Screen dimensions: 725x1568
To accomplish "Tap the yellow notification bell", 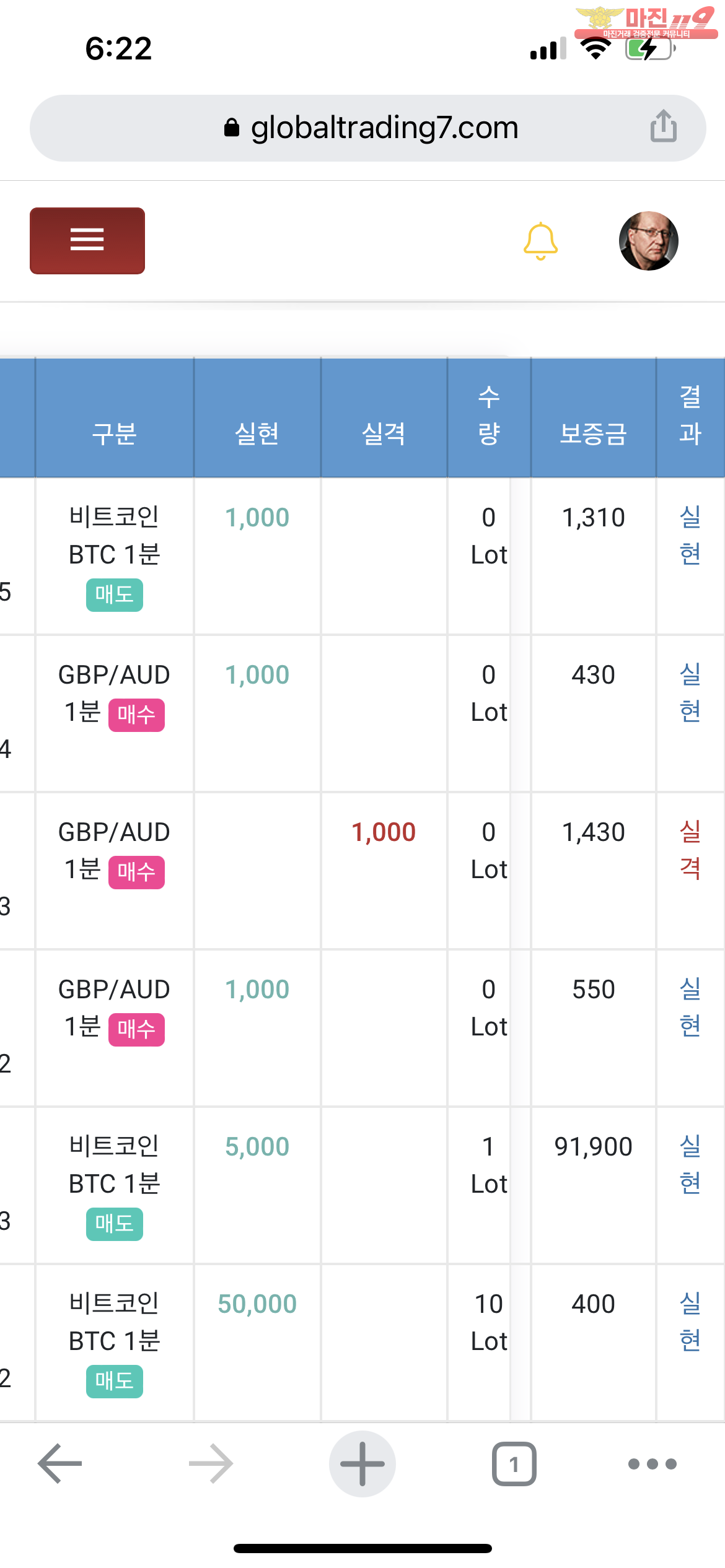I will click(540, 241).
